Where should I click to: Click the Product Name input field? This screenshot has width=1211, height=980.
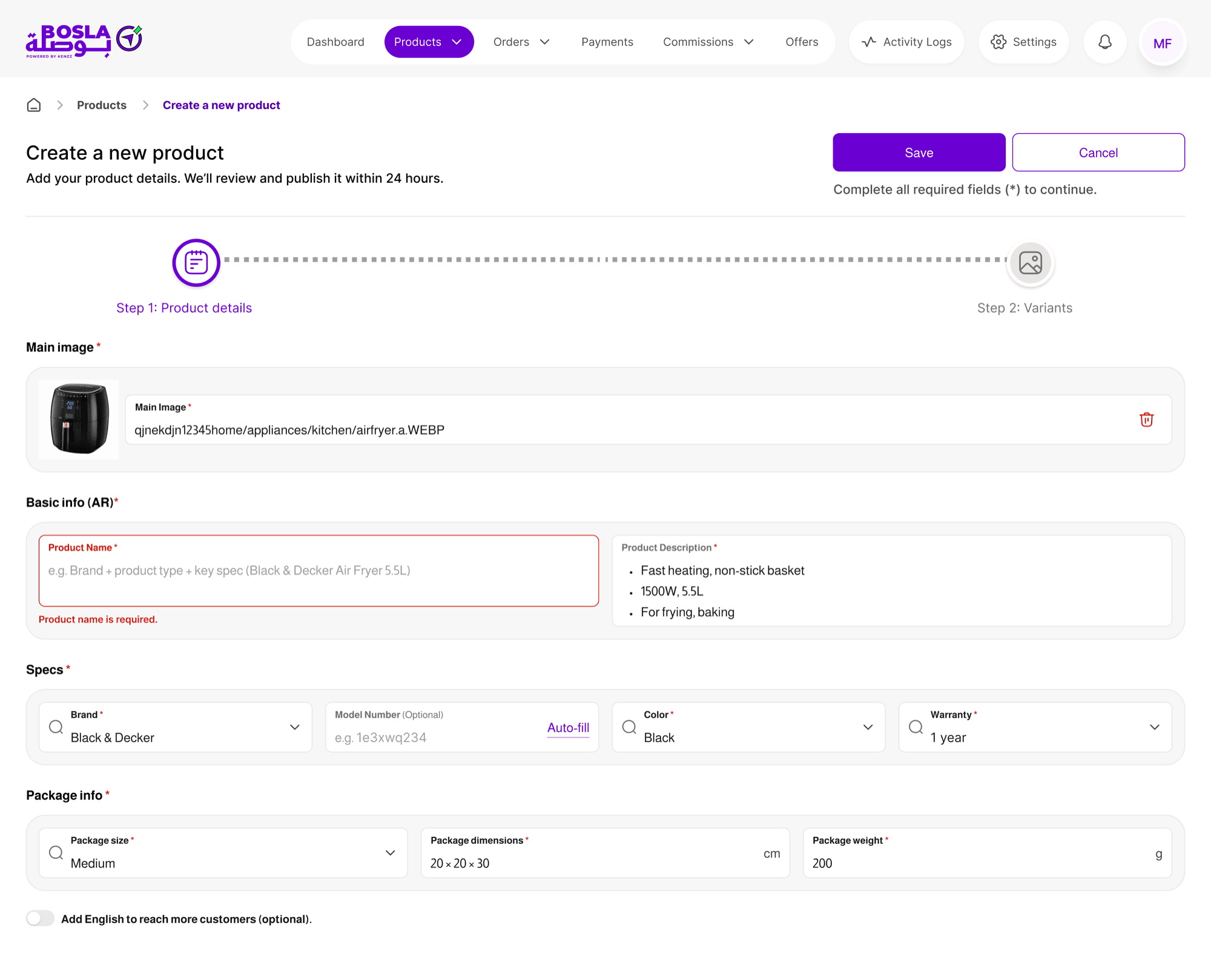click(x=318, y=571)
